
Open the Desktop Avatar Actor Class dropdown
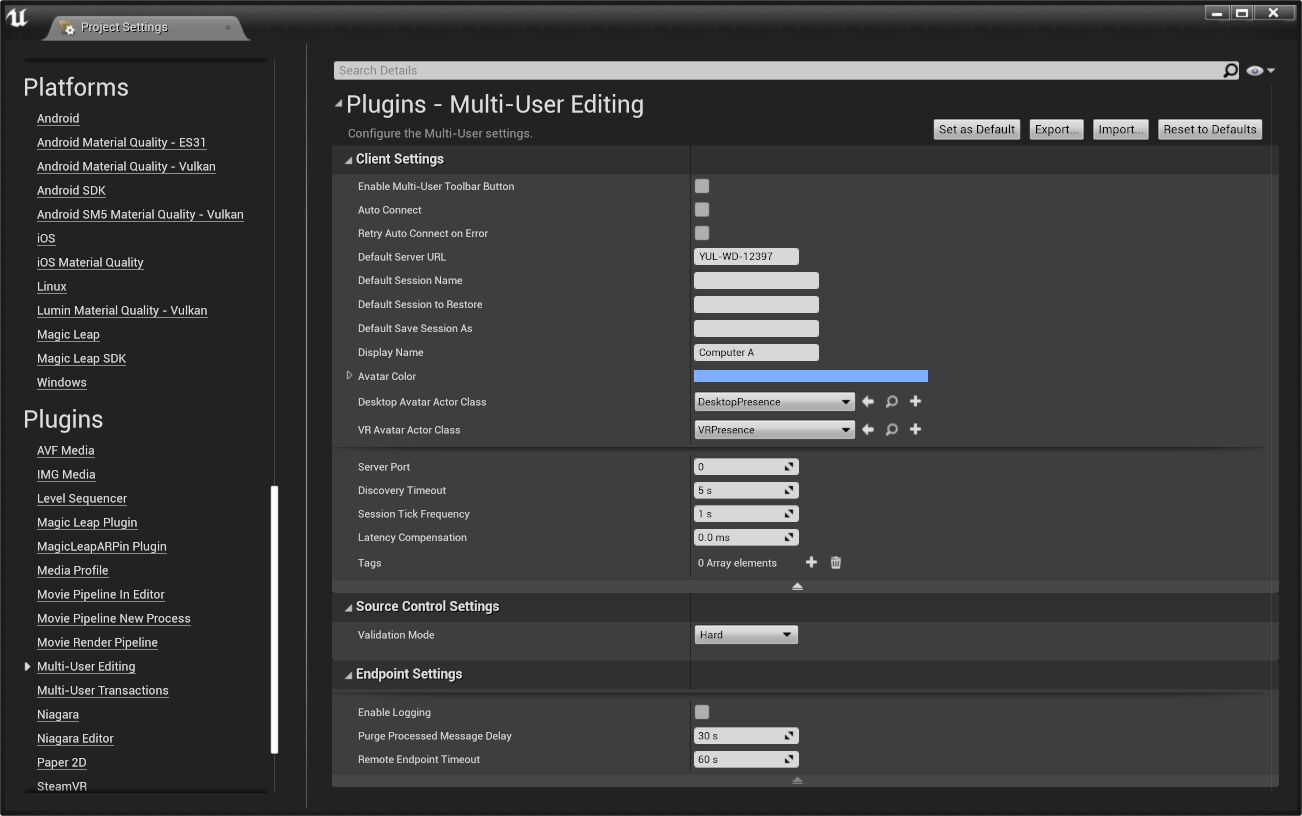click(774, 402)
